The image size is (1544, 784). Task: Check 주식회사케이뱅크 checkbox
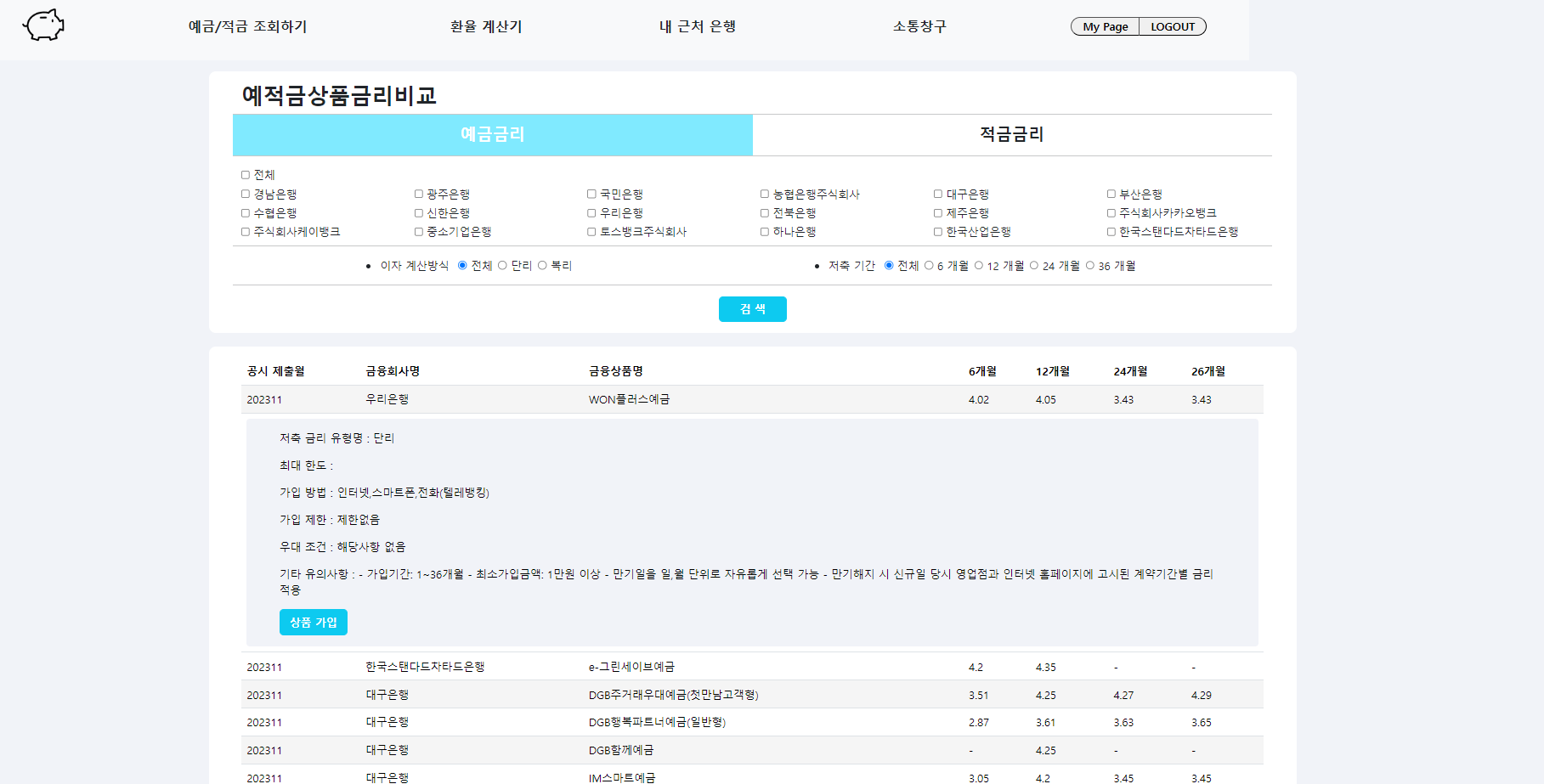246,232
